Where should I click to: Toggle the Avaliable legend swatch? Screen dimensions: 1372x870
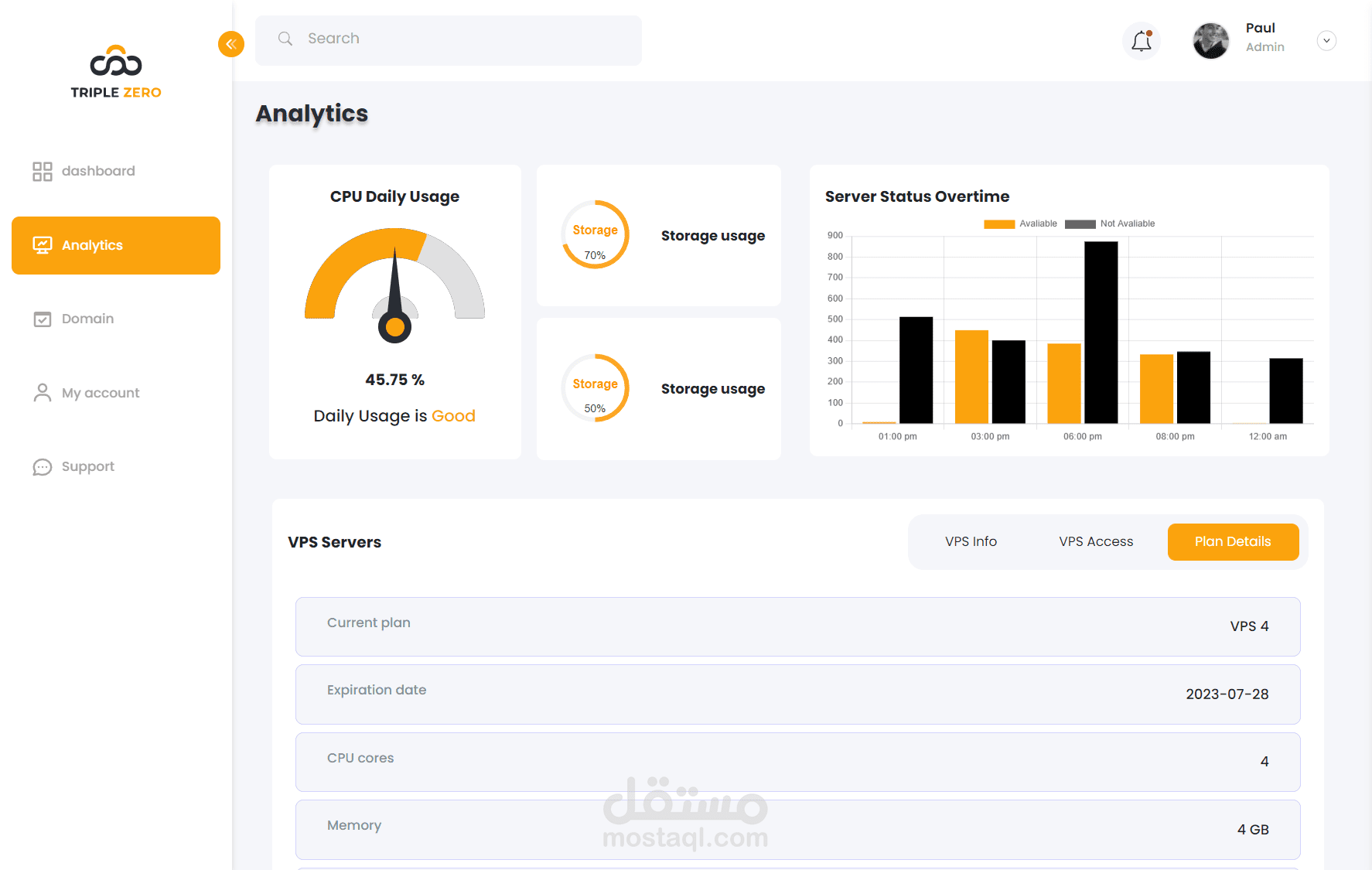tap(999, 224)
